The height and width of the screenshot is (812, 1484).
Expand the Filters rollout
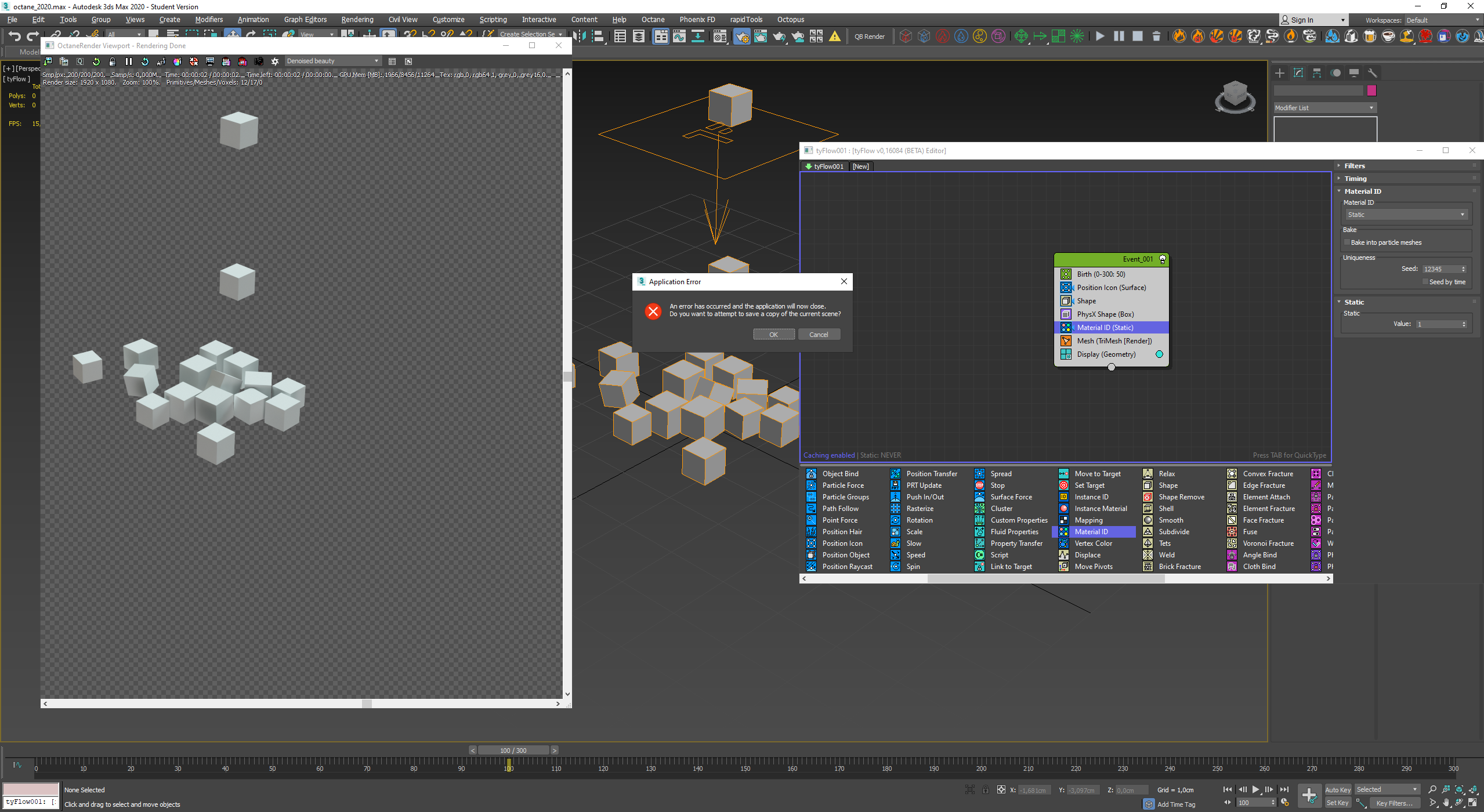coord(1355,166)
